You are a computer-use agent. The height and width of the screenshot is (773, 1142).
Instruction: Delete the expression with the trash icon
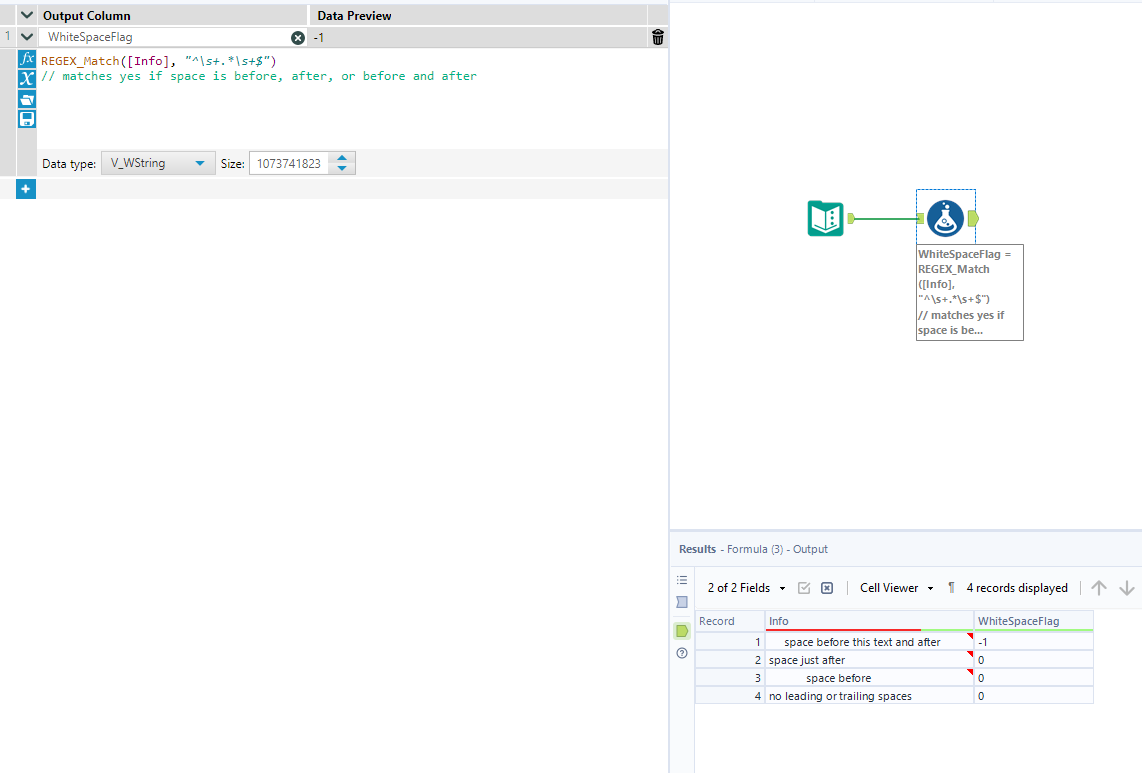[655, 37]
